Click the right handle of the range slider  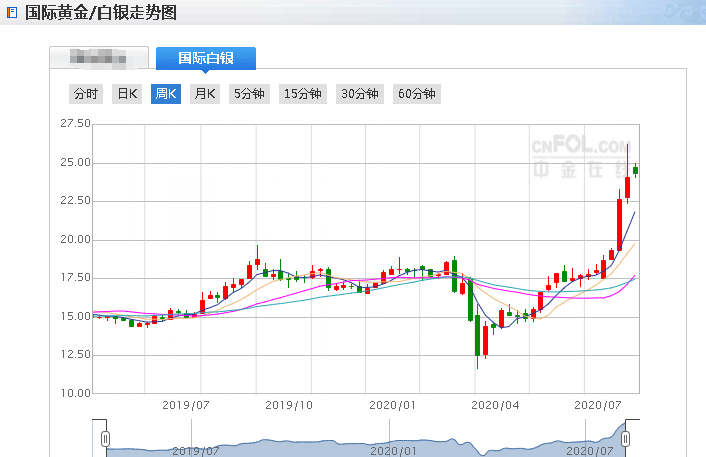tap(626, 438)
